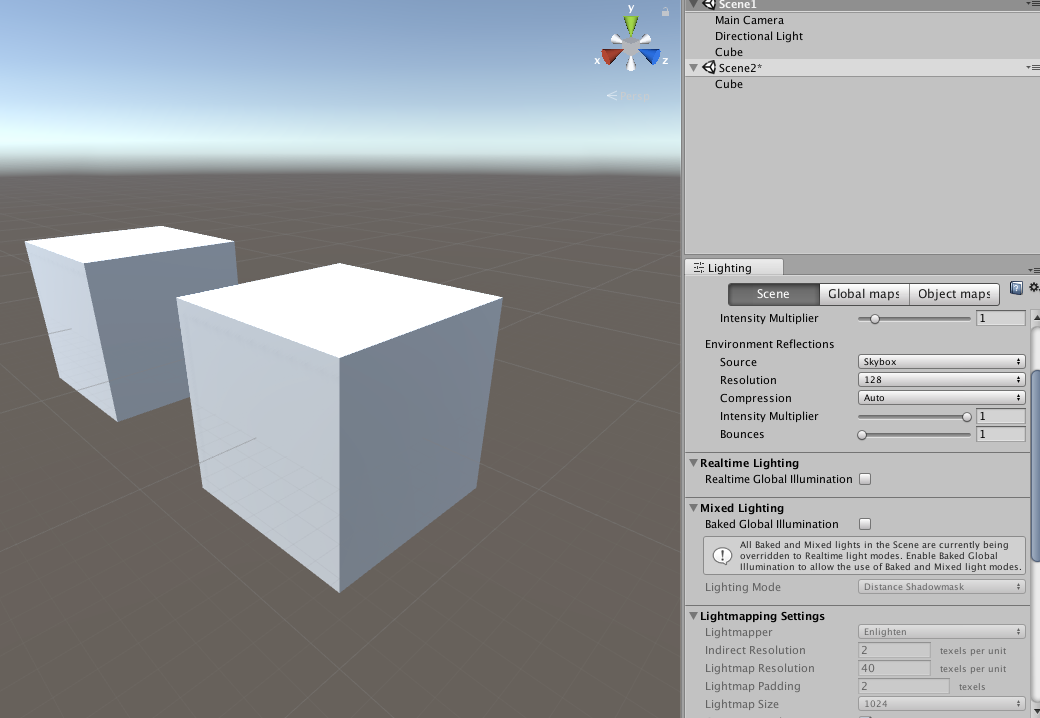Switch to the Object maps tab
Image resolution: width=1040 pixels, height=718 pixels.
pos(954,294)
